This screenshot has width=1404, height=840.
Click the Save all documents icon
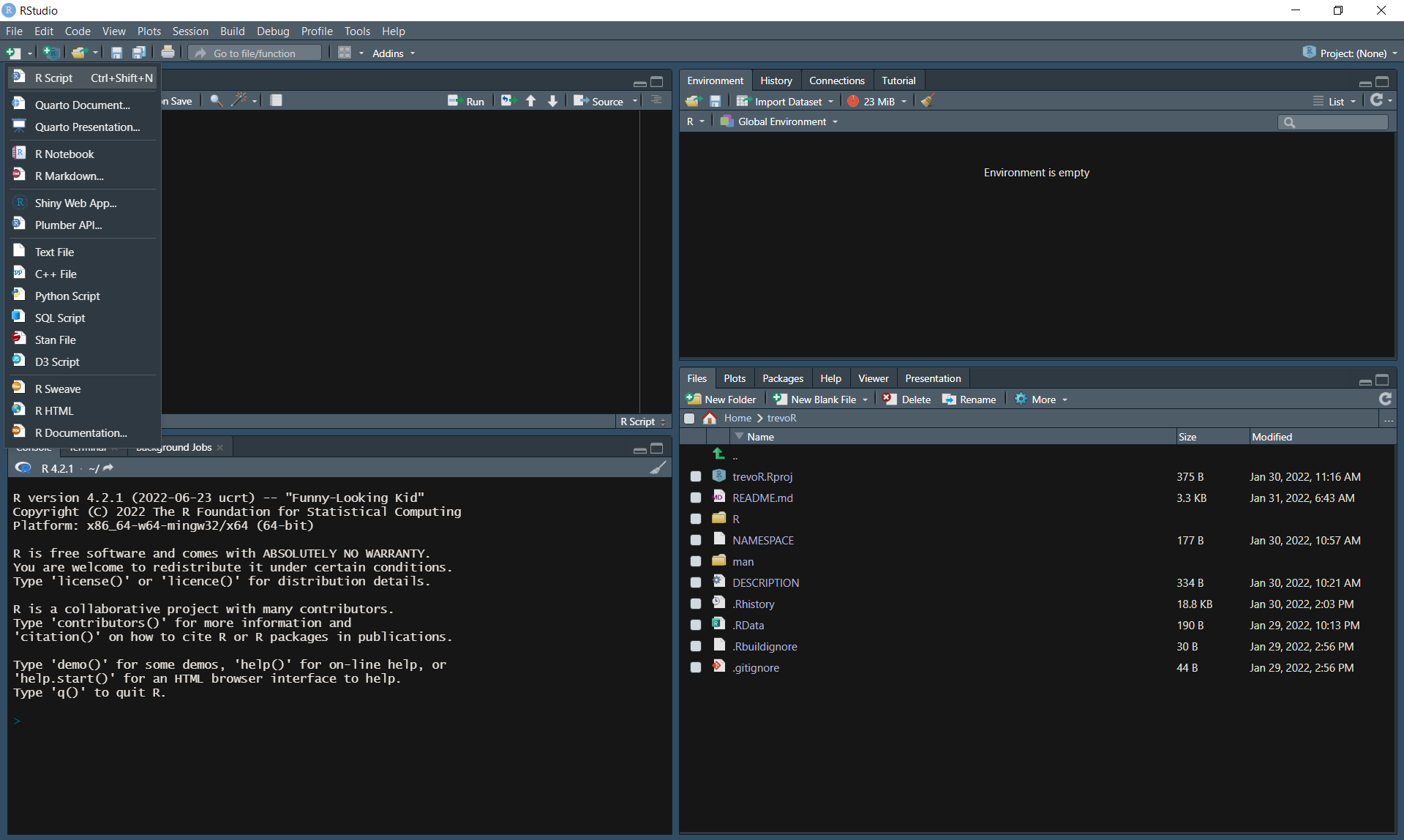[x=138, y=53]
